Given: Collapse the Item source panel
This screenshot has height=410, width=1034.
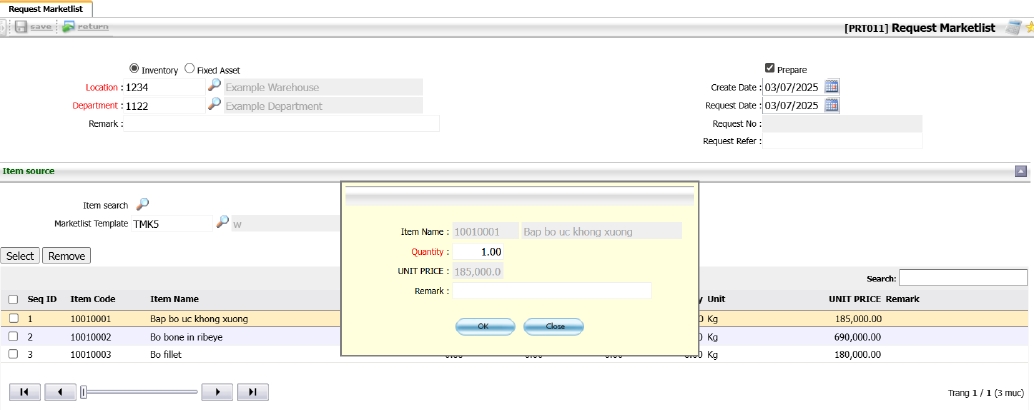Looking at the screenshot, I should click(1021, 171).
